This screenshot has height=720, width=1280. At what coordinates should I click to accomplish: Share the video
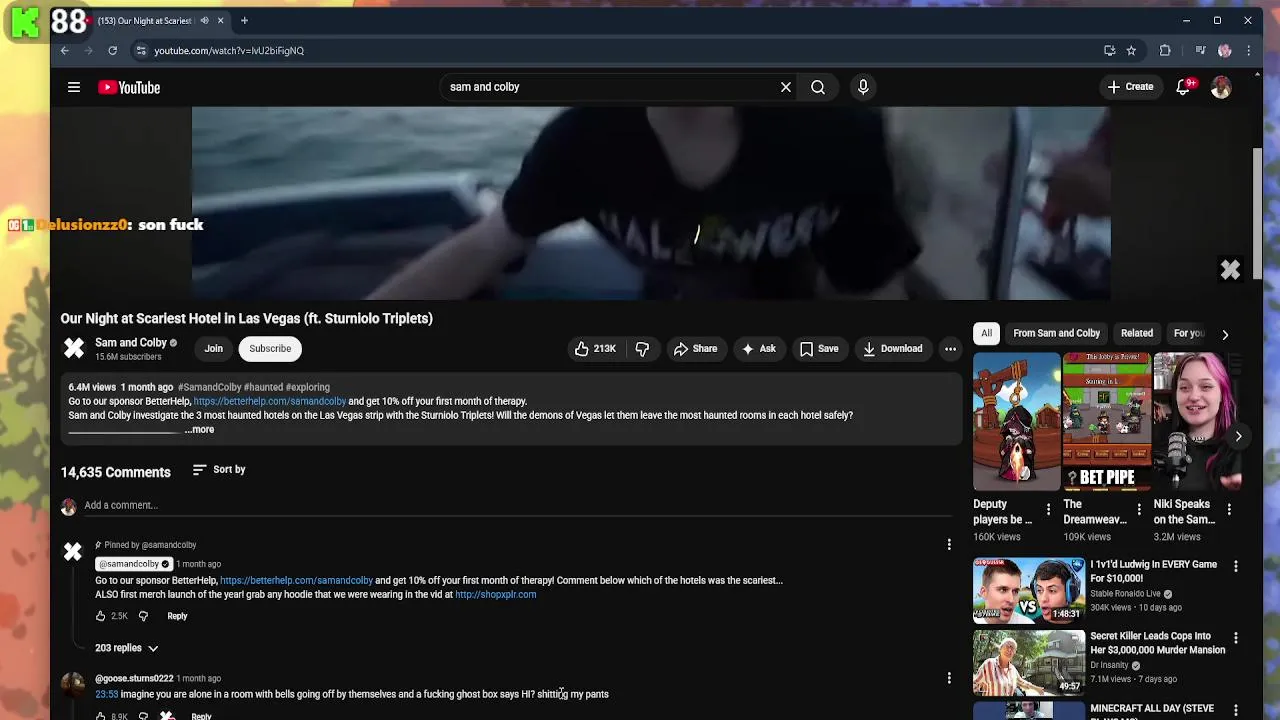(x=695, y=349)
